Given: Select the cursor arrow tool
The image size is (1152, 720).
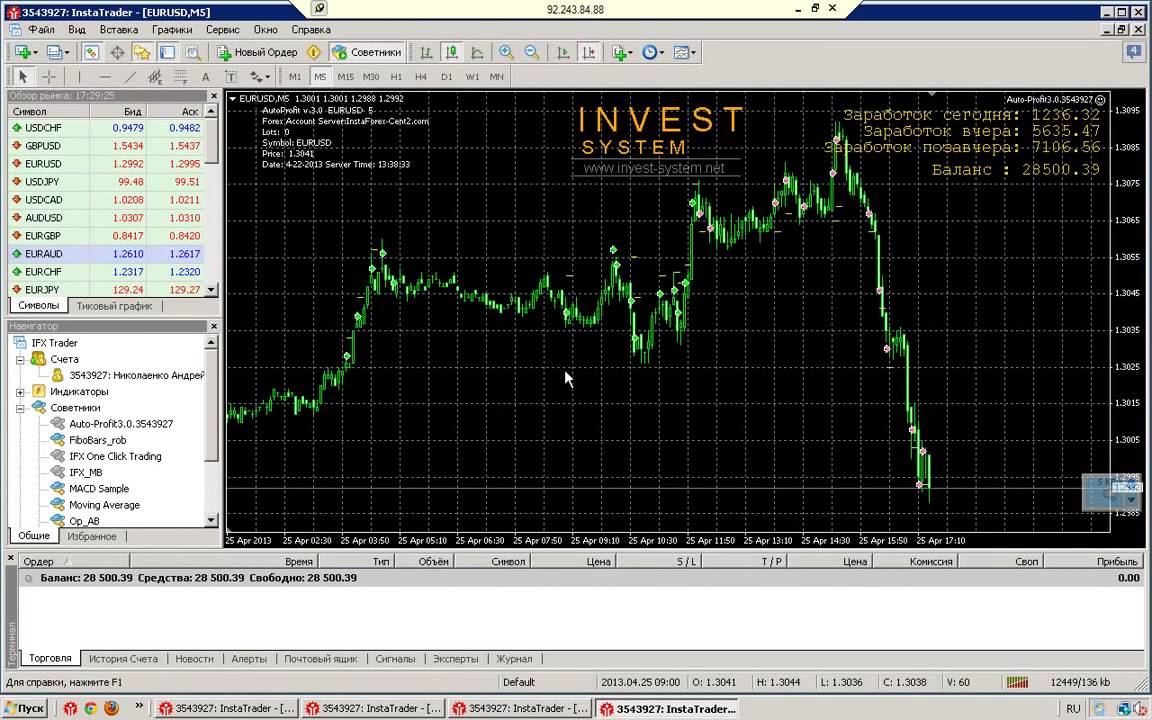Looking at the screenshot, I should (x=23, y=76).
